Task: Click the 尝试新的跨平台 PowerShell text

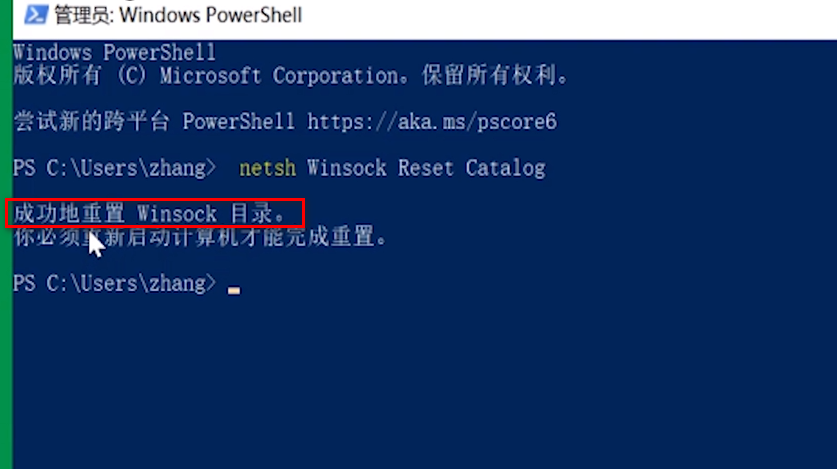Action: coord(154,122)
